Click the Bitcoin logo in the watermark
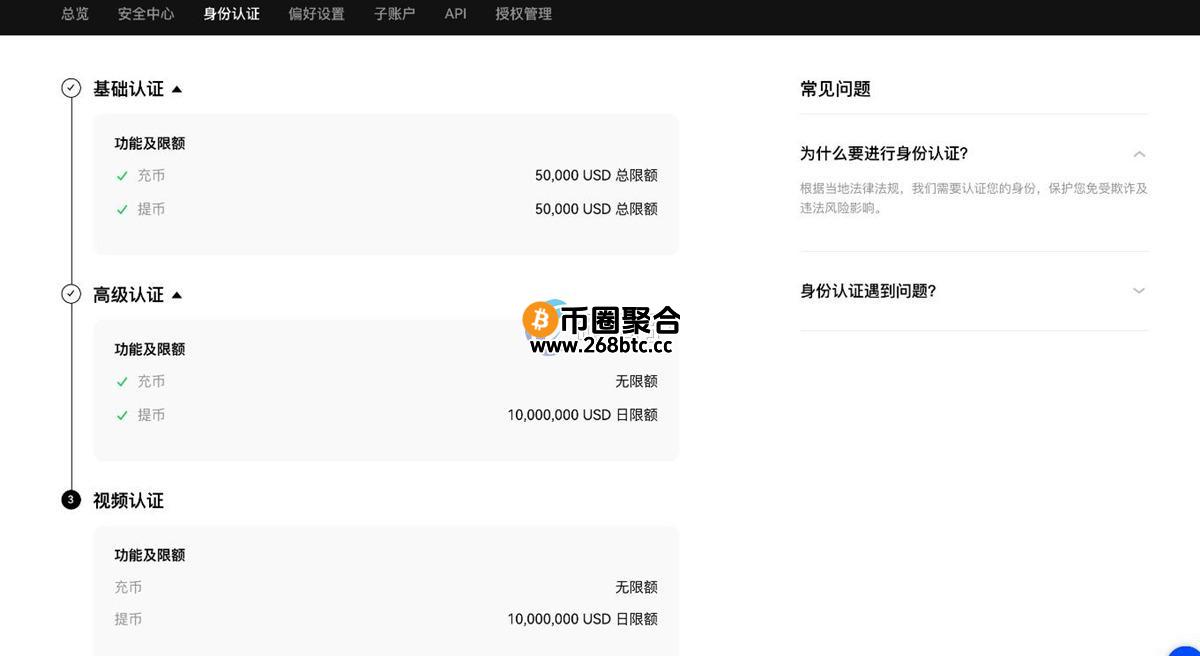The image size is (1200, 656). (539, 320)
